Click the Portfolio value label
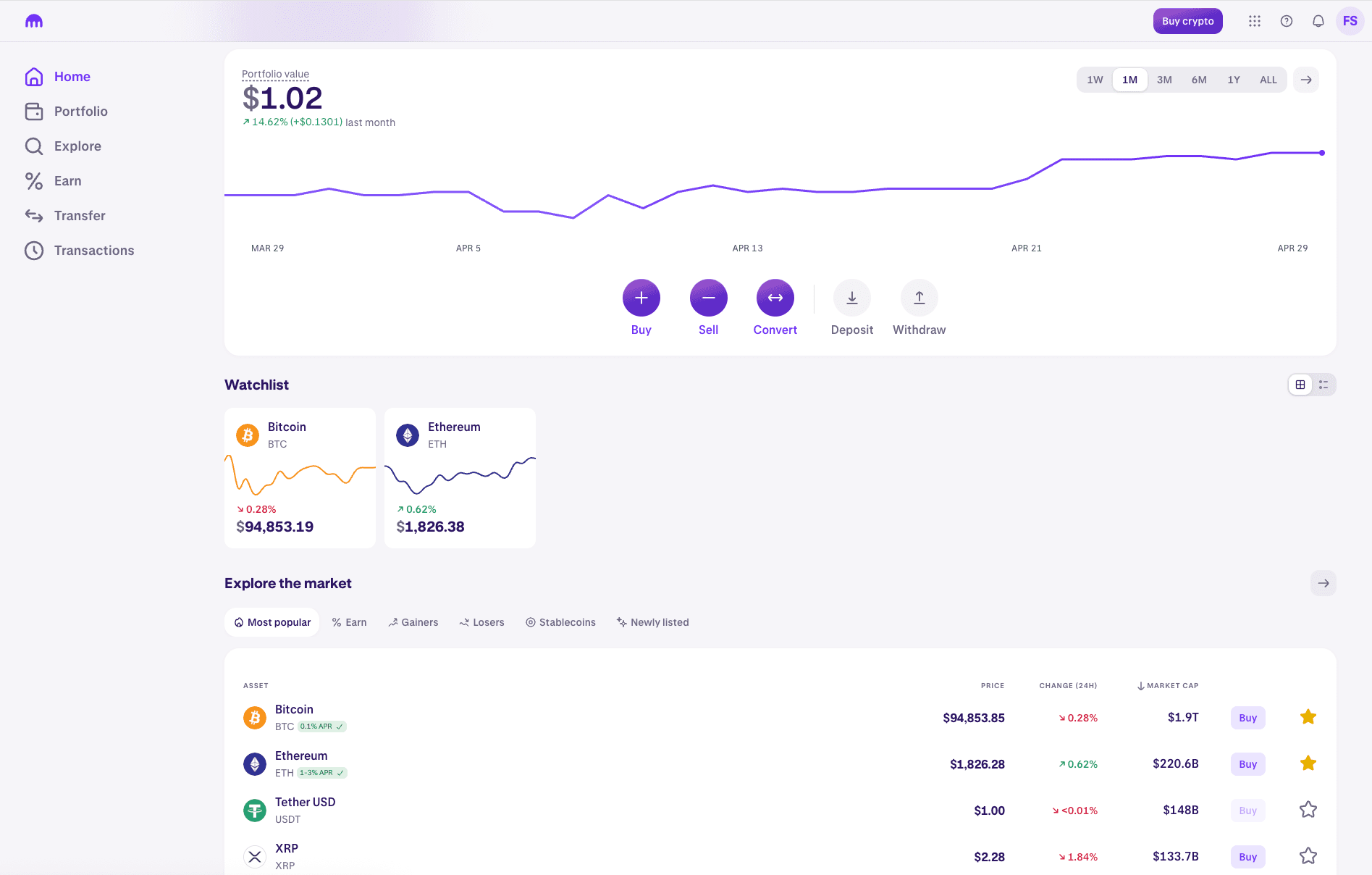Screen dimensions: 1372x875 275,74
